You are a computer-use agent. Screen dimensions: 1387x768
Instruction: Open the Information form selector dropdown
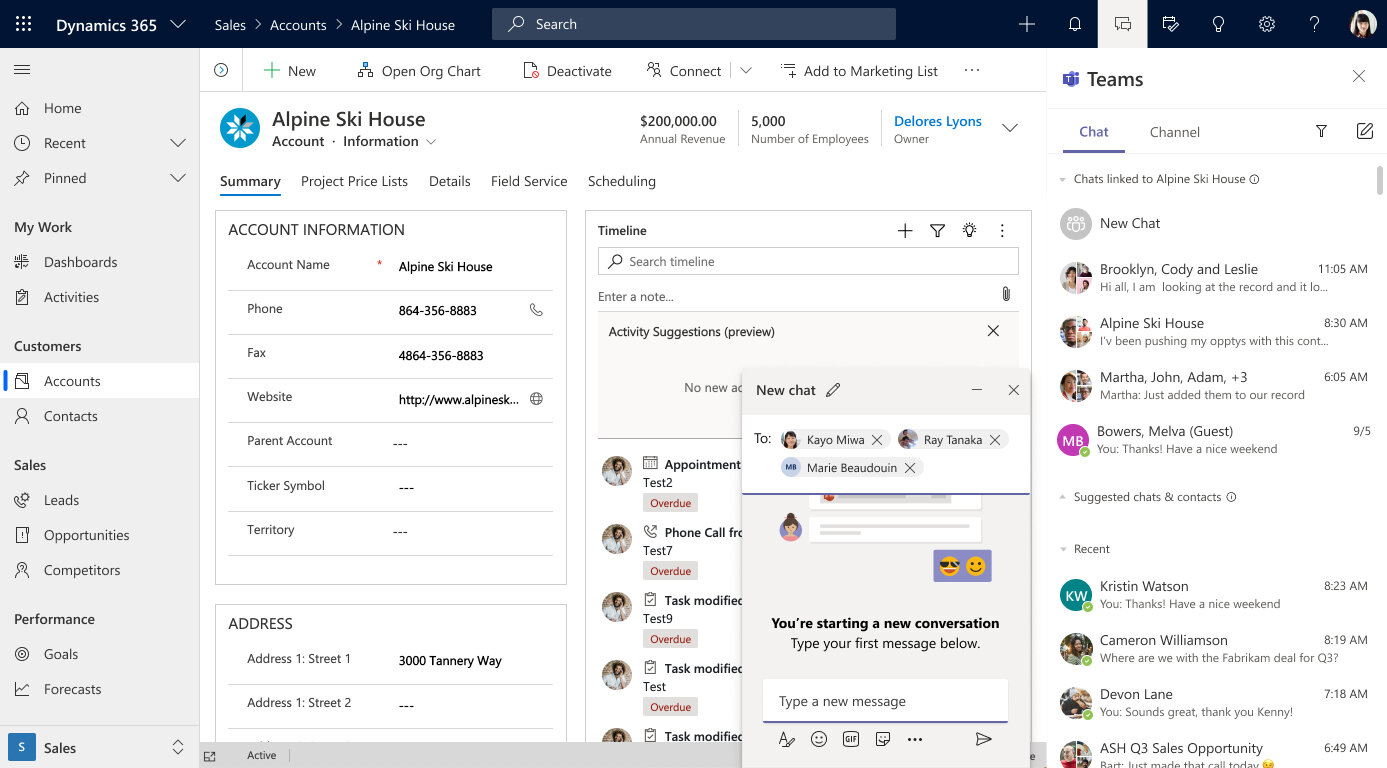431,142
